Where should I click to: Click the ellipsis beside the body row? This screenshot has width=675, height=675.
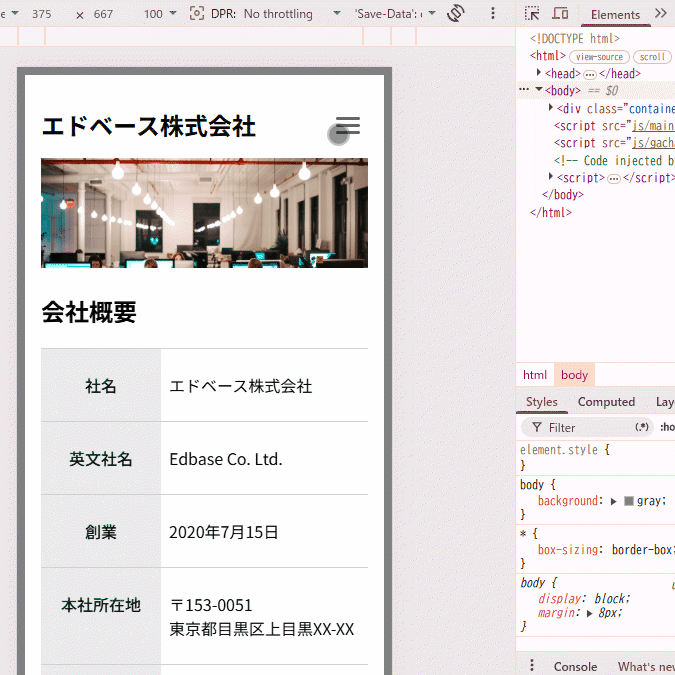pyautogui.click(x=524, y=89)
